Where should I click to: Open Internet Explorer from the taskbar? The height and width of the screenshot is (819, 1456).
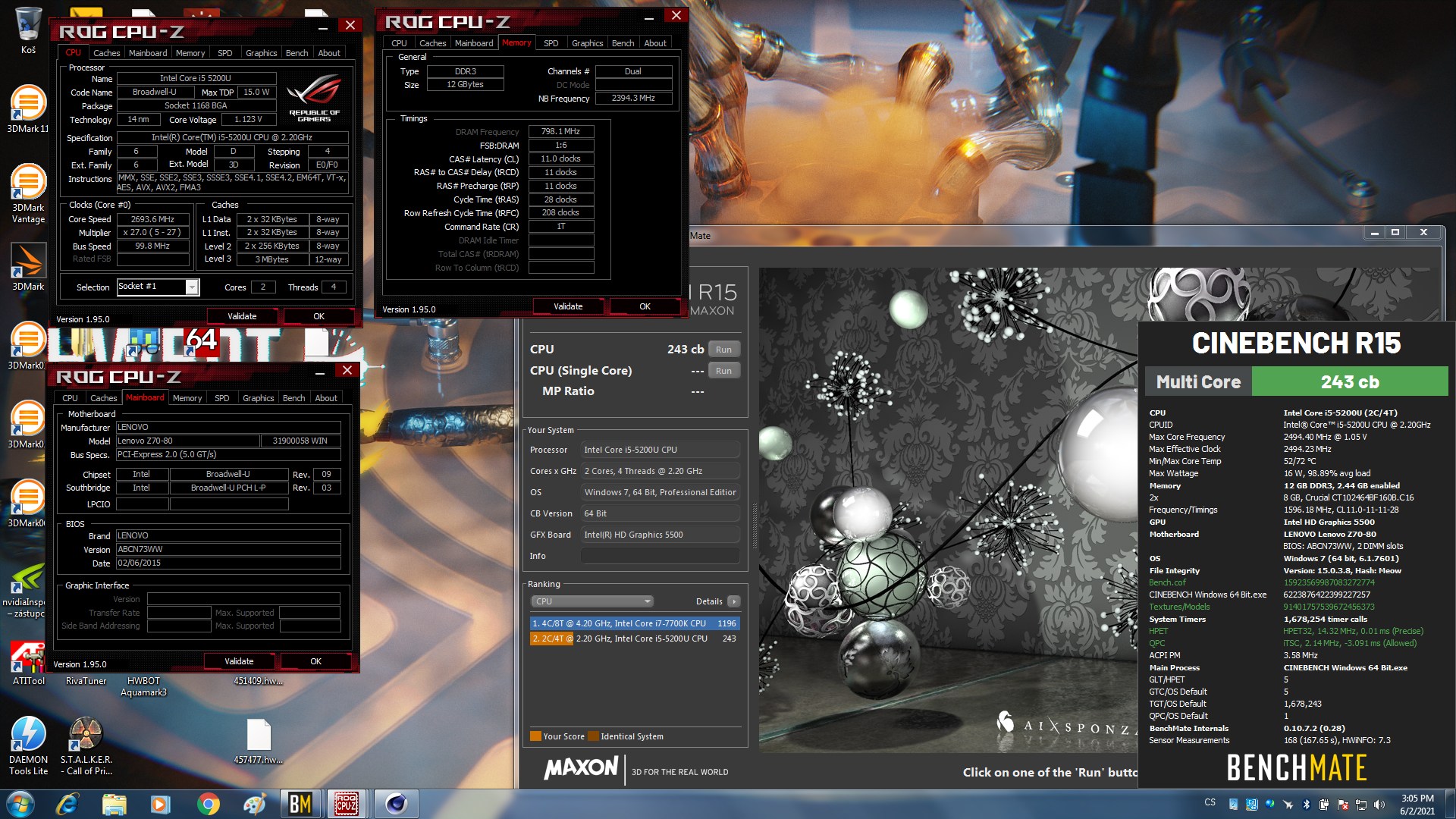67,804
